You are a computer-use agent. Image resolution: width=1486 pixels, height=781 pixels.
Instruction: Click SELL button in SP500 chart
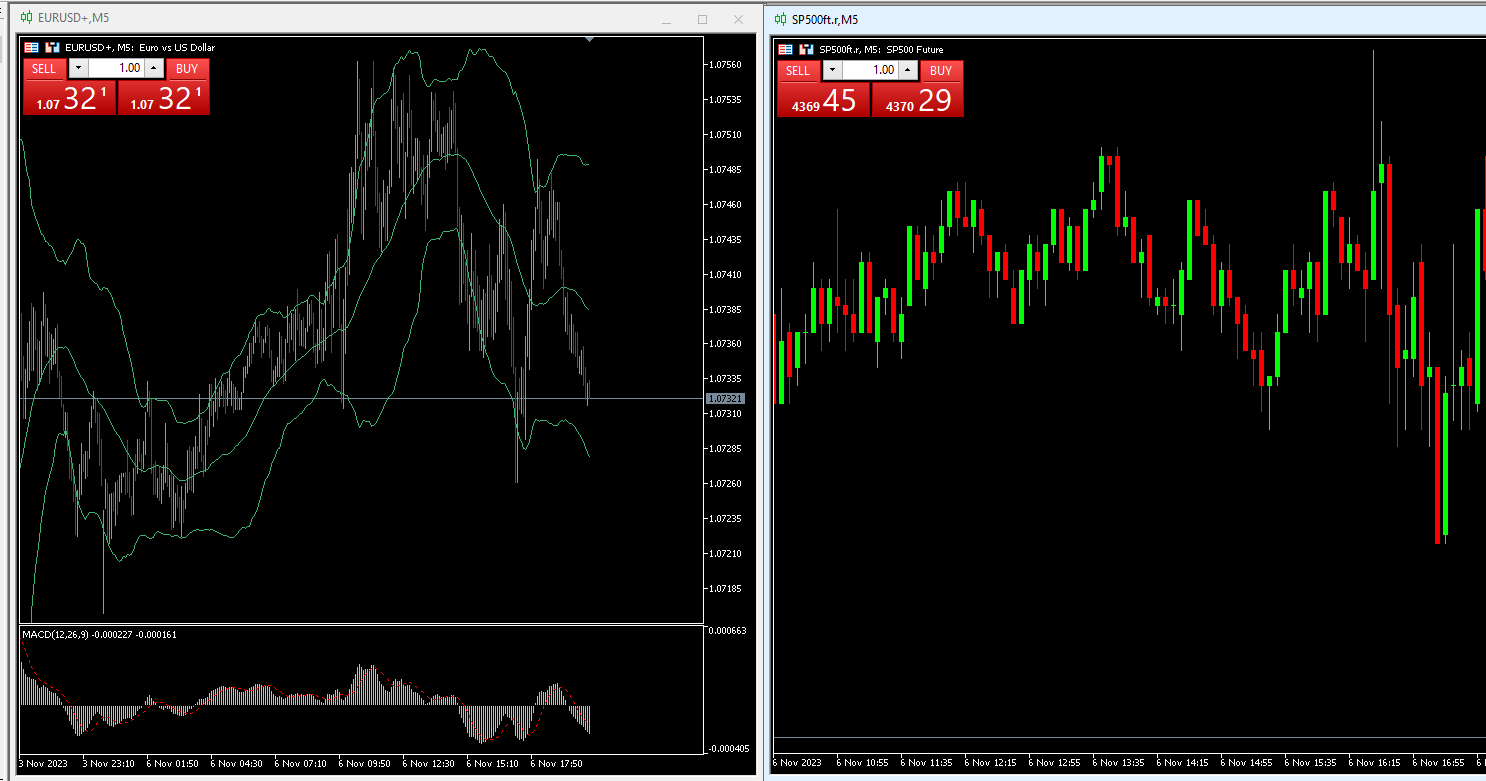pyautogui.click(x=798, y=71)
